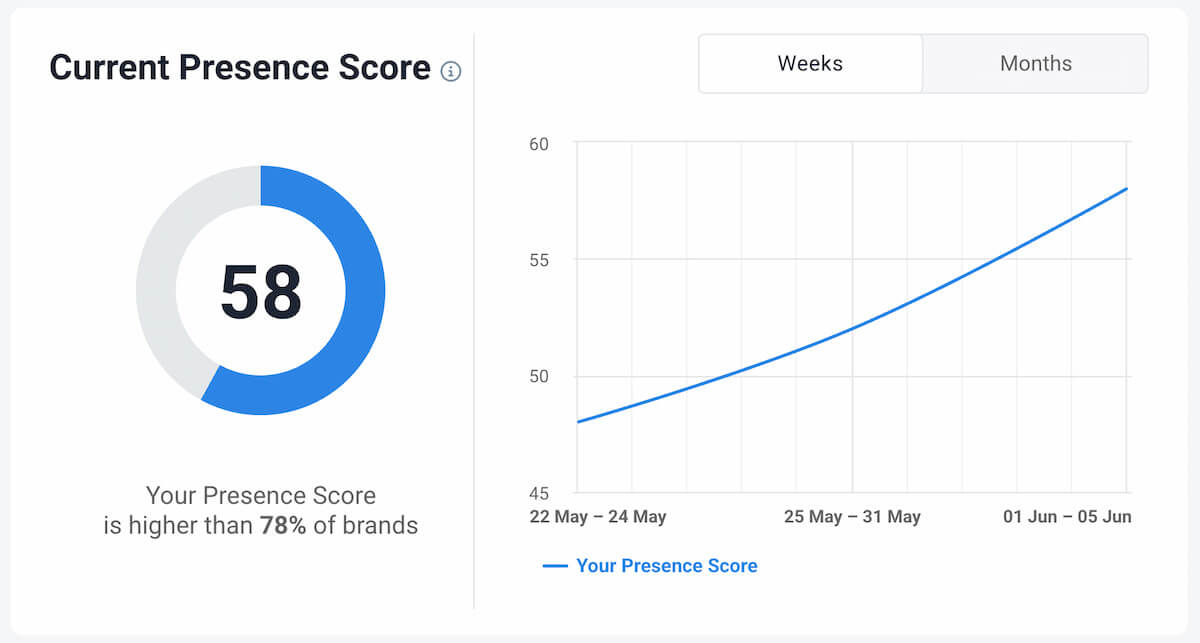
Task: Click the 60 gridline value on the y-axis
Action: tap(540, 144)
